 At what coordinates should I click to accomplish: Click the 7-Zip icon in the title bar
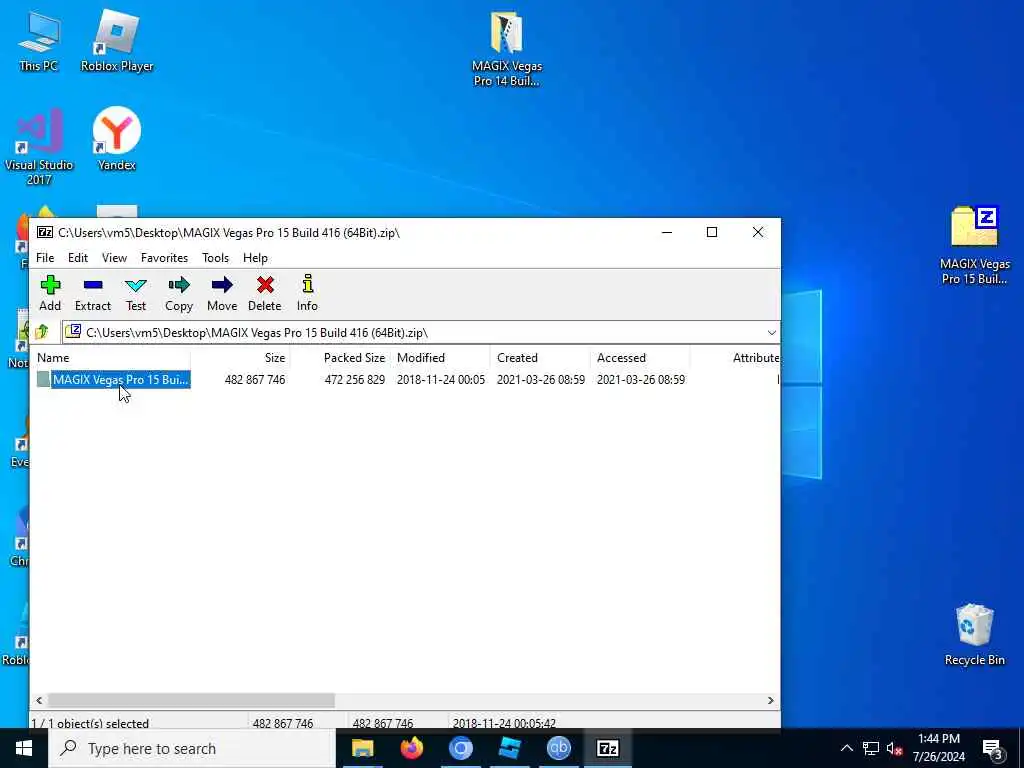(x=44, y=232)
